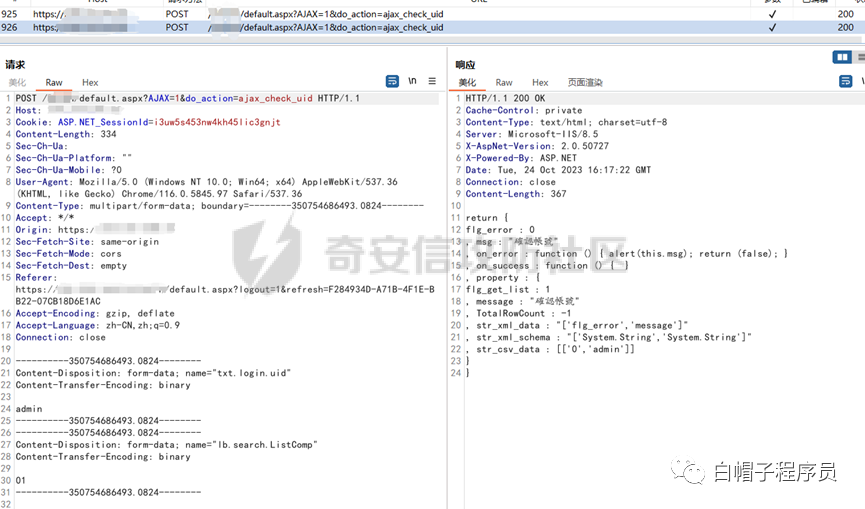Toggle the \n non-printable characters icon
The height and width of the screenshot is (509, 865).
click(412, 81)
